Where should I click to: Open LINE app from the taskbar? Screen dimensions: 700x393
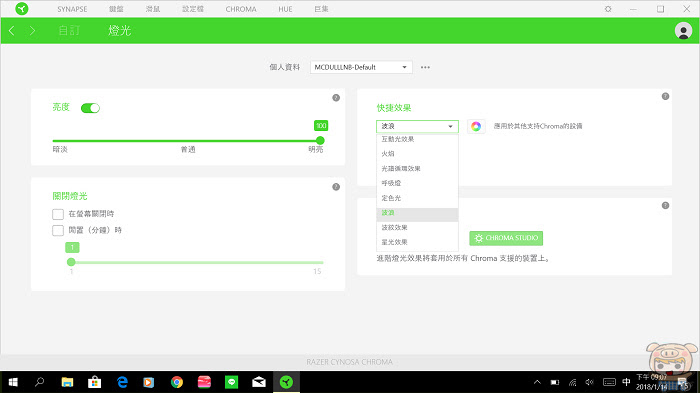pos(231,382)
